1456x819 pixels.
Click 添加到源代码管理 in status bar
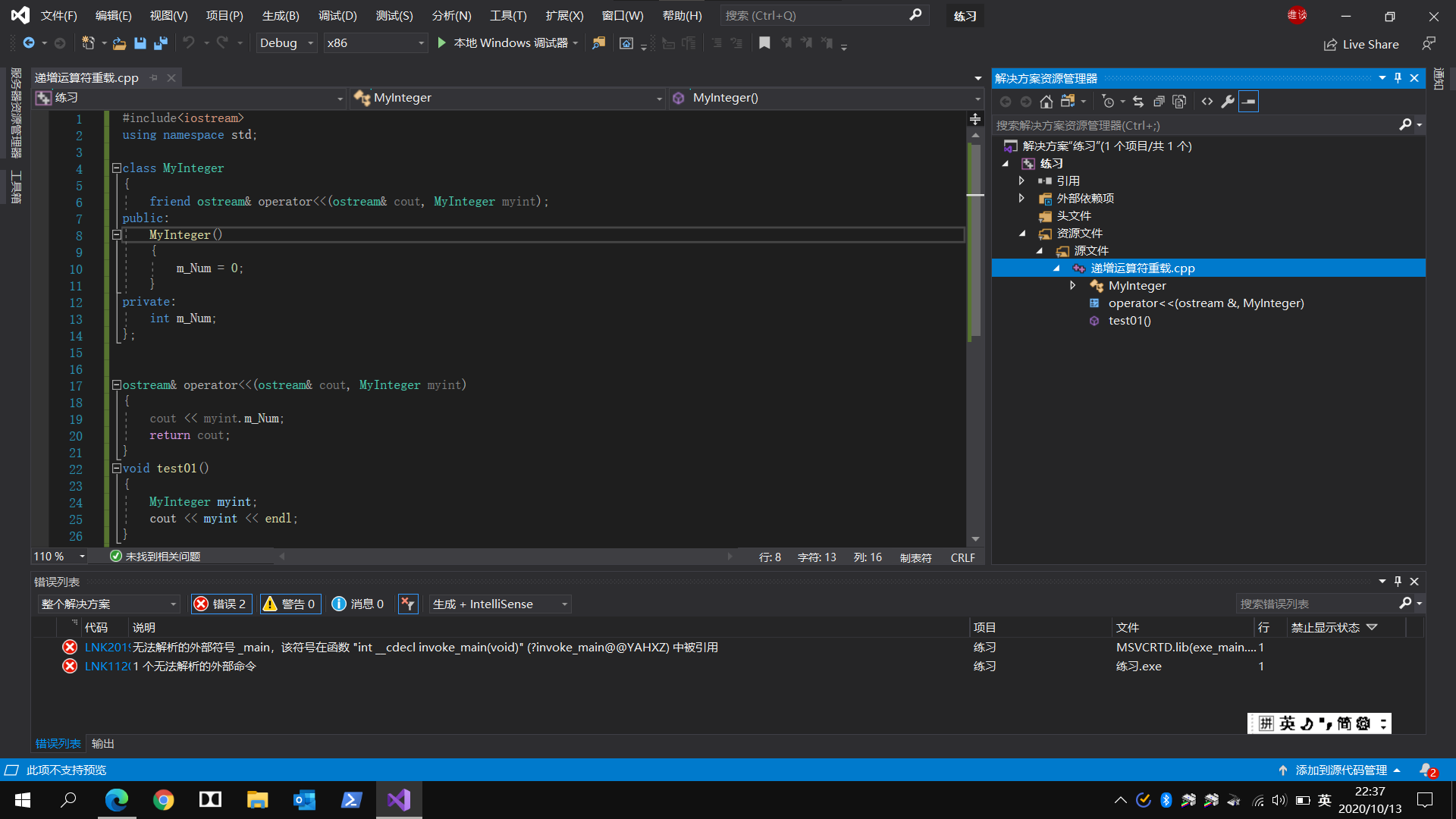(x=1341, y=770)
